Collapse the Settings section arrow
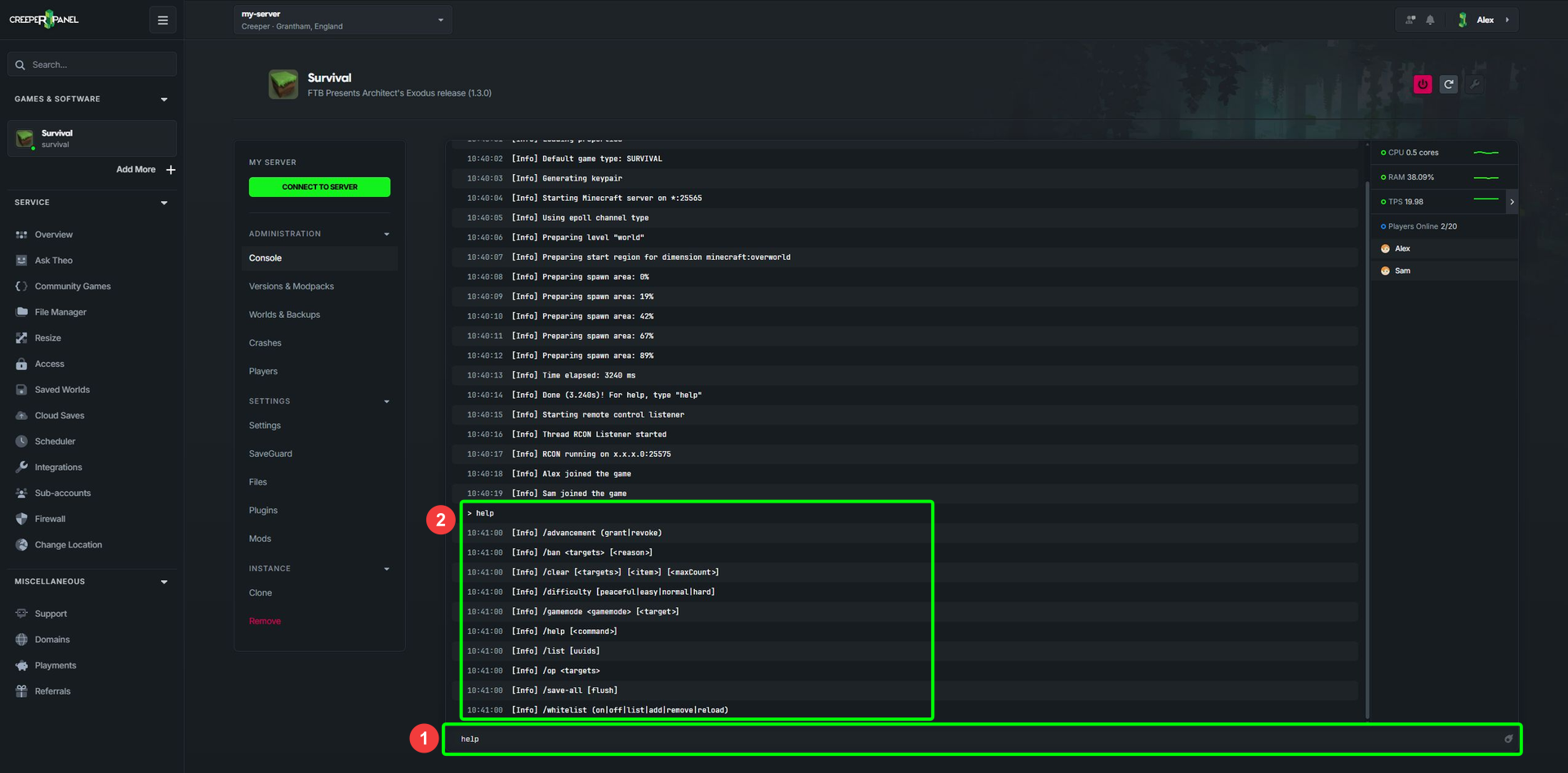Screen dimensions: 1568x773 click(387, 402)
